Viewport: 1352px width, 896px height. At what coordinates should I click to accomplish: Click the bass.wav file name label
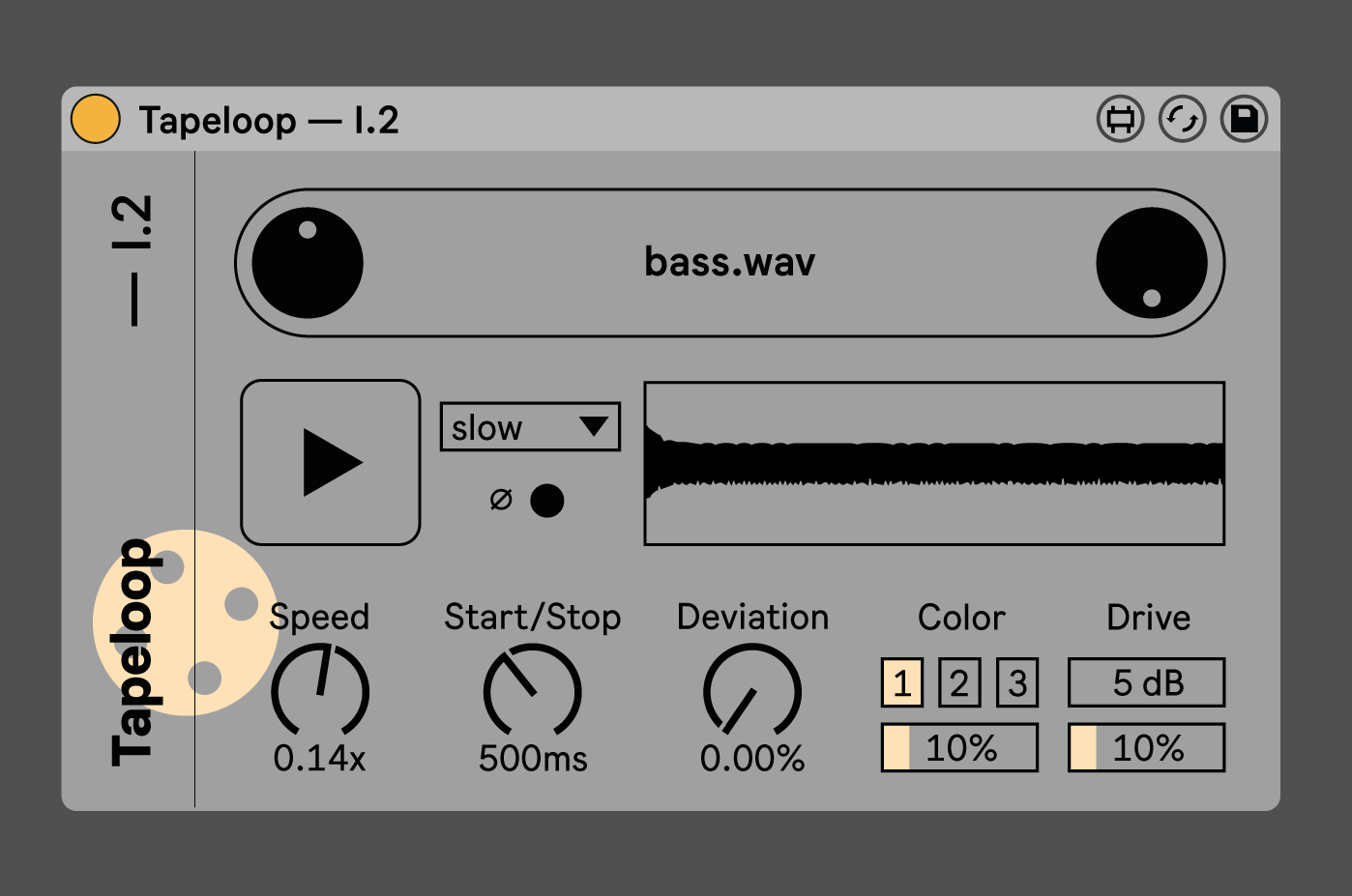(x=730, y=263)
